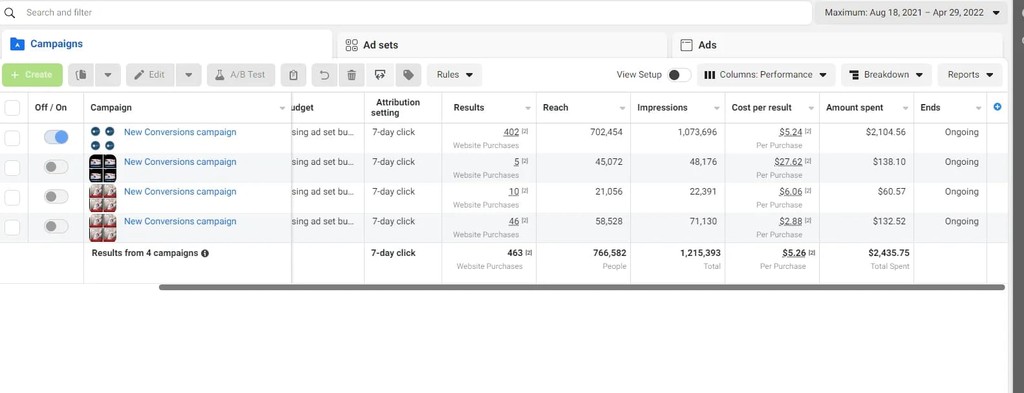This screenshot has width=1024, height=393.
Task: Click thumbnail of the 21,056 reach campaign
Action: (x=103, y=198)
